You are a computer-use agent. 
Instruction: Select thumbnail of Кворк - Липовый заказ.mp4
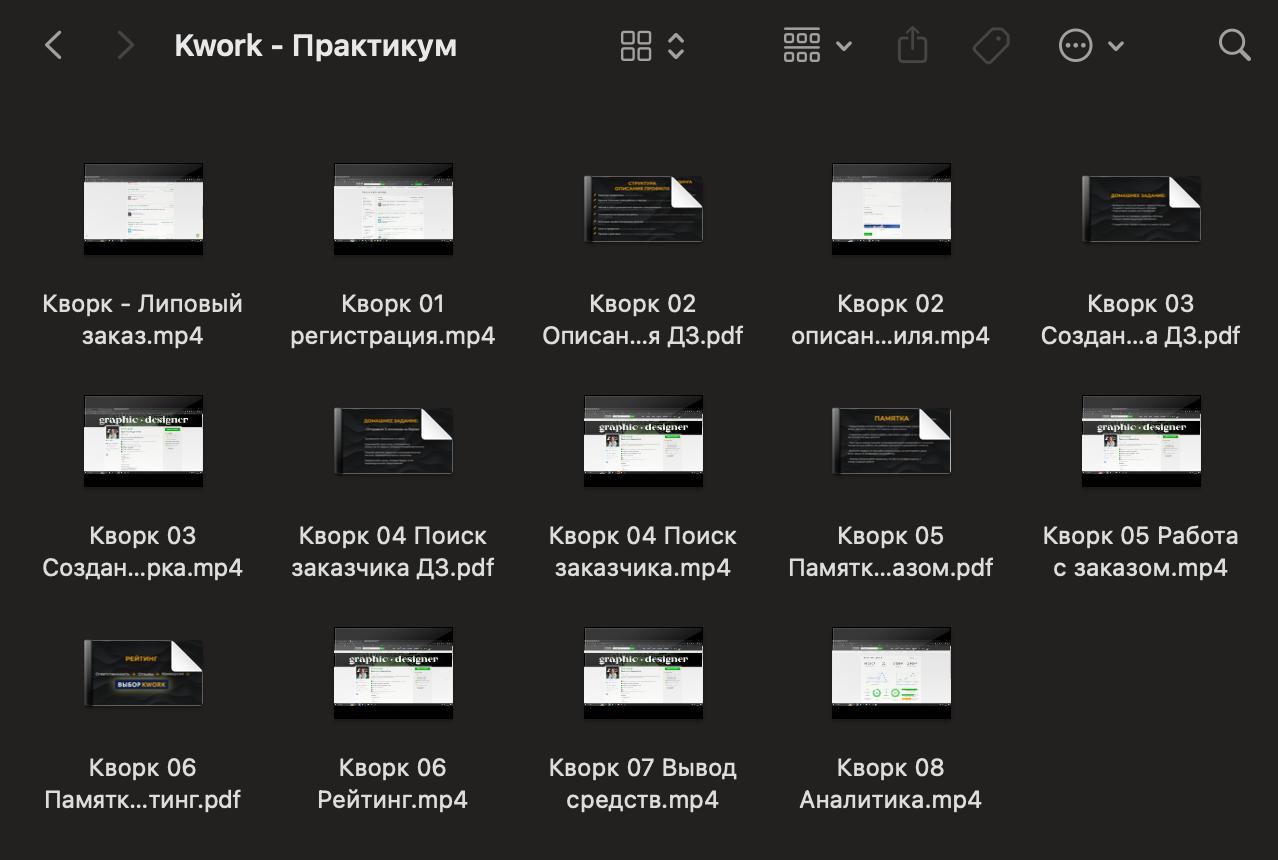(x=143, y=209)
